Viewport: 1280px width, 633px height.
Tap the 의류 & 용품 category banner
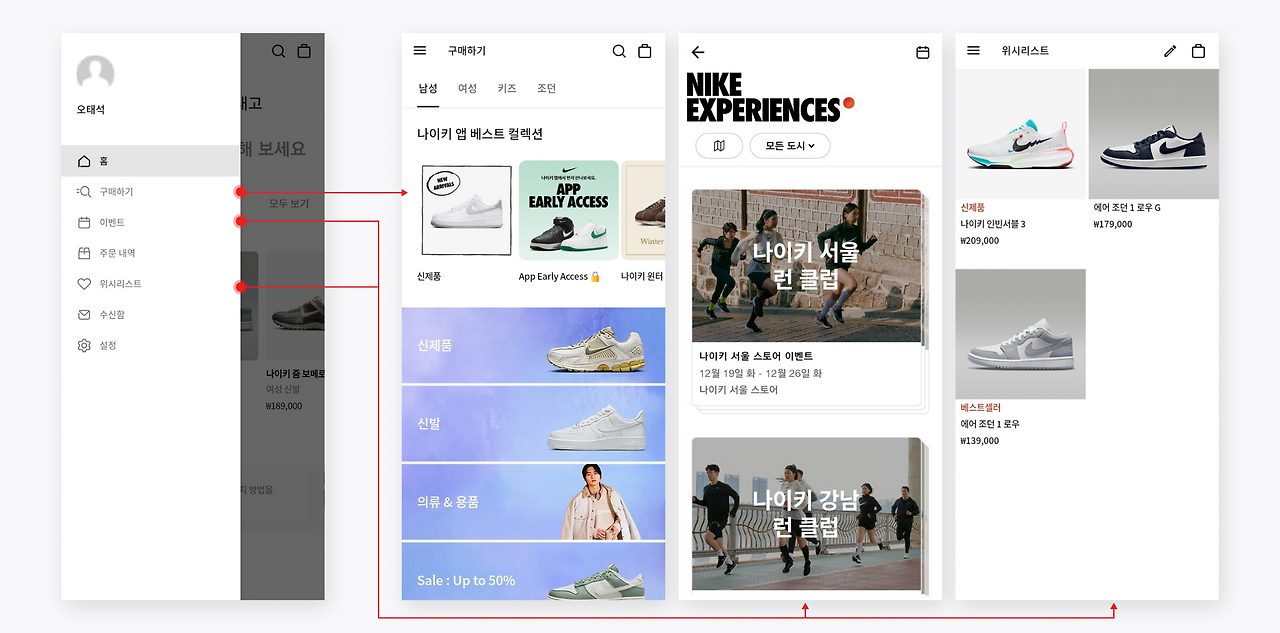533,501
